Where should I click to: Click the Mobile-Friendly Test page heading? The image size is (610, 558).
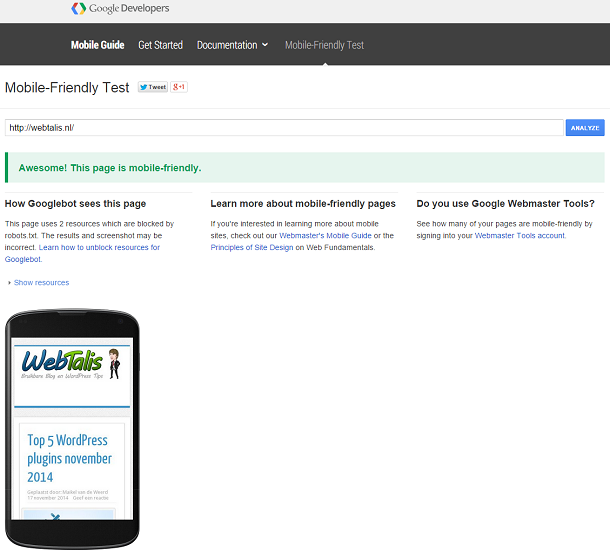[x=67, y=88]
